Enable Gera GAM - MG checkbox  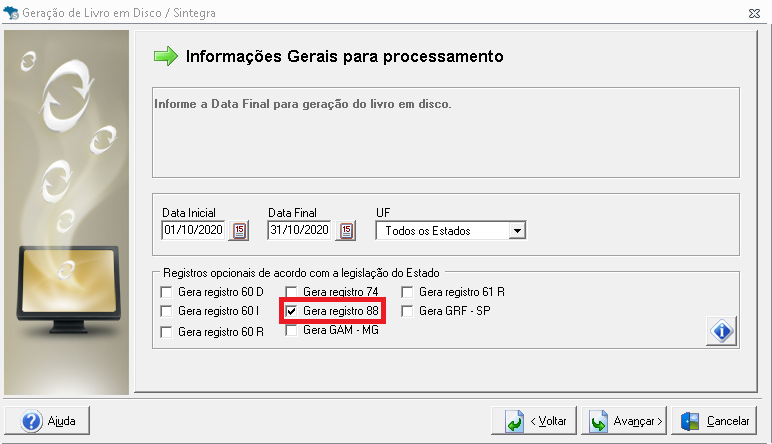pos(291,330)
